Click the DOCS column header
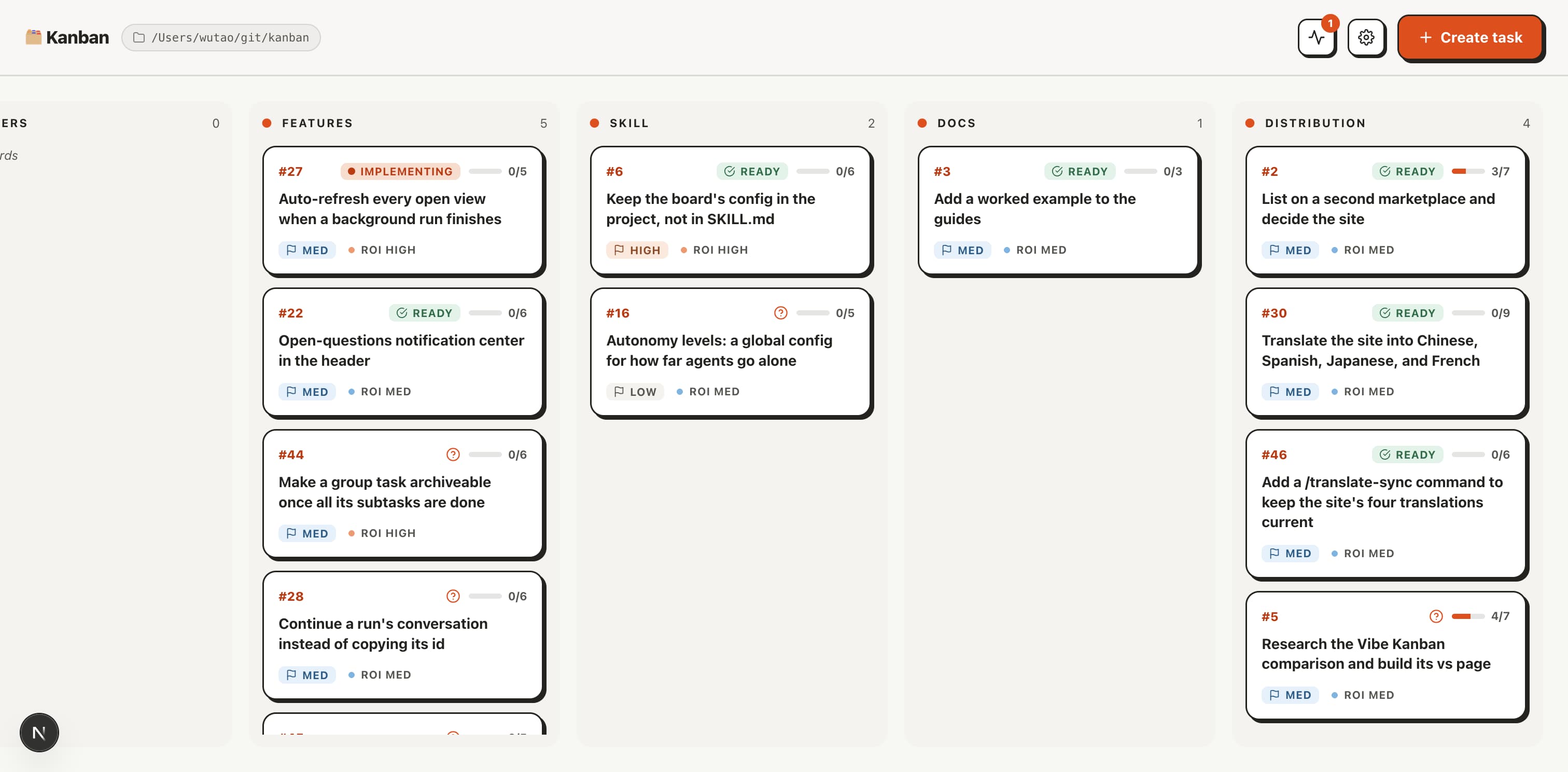The height and width of the screenshot is (772, 1568). pos(956,123)
